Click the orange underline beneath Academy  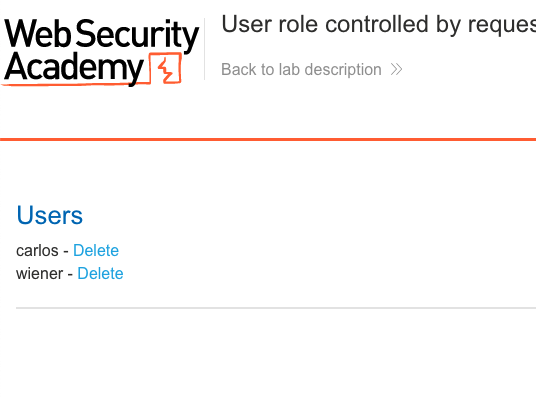[x=75, y=83]
